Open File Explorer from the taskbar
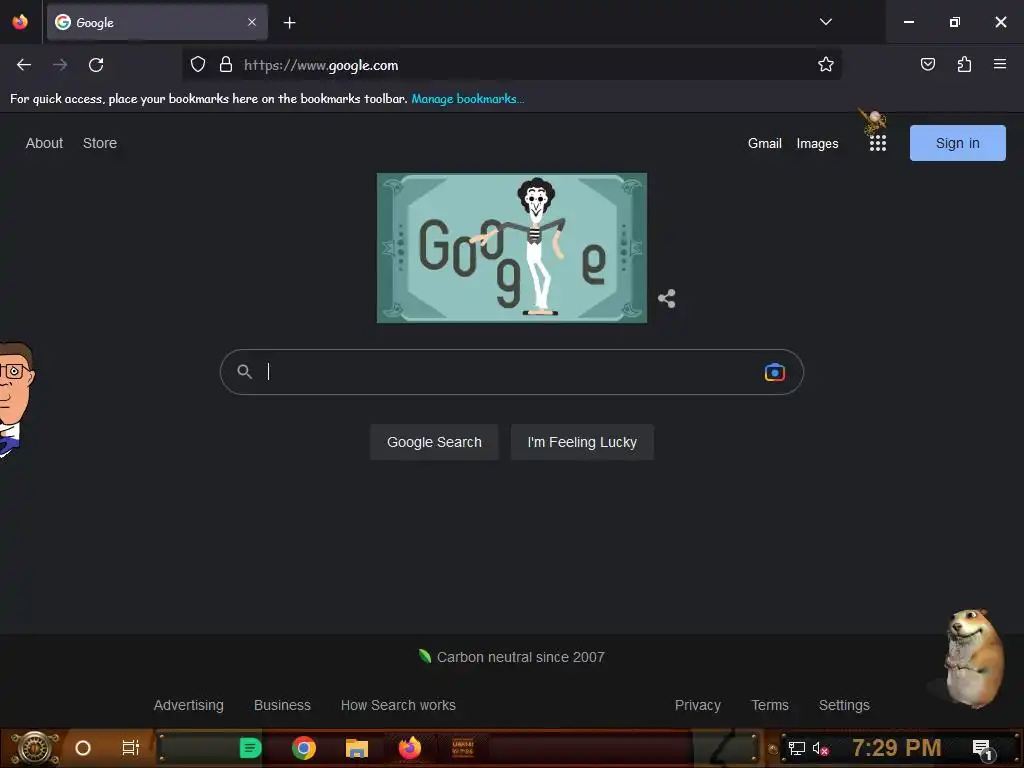 click(357, 748)
